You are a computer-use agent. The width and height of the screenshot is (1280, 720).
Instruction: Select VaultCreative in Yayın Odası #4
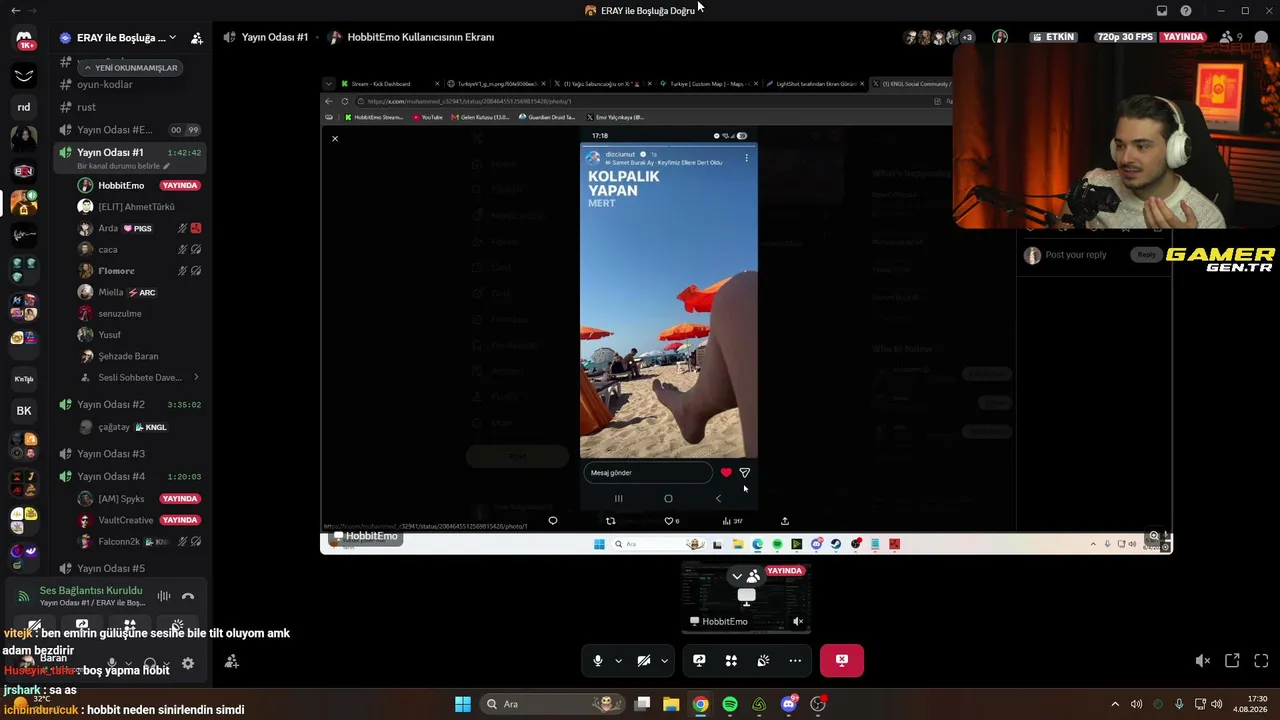[140, 520]
